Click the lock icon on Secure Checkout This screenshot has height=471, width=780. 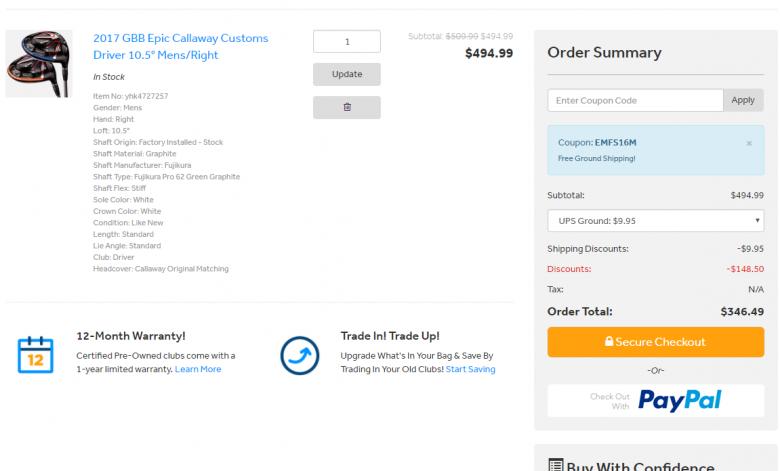point(608,342)
